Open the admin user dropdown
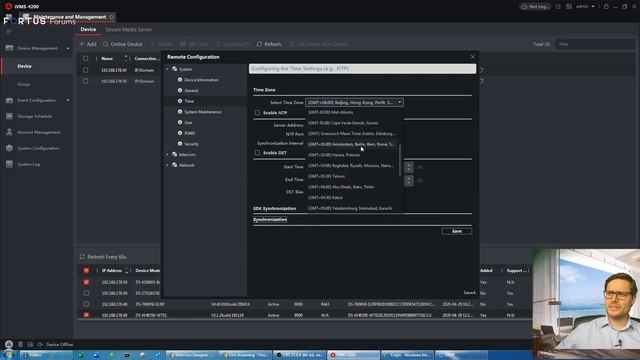 585,7
